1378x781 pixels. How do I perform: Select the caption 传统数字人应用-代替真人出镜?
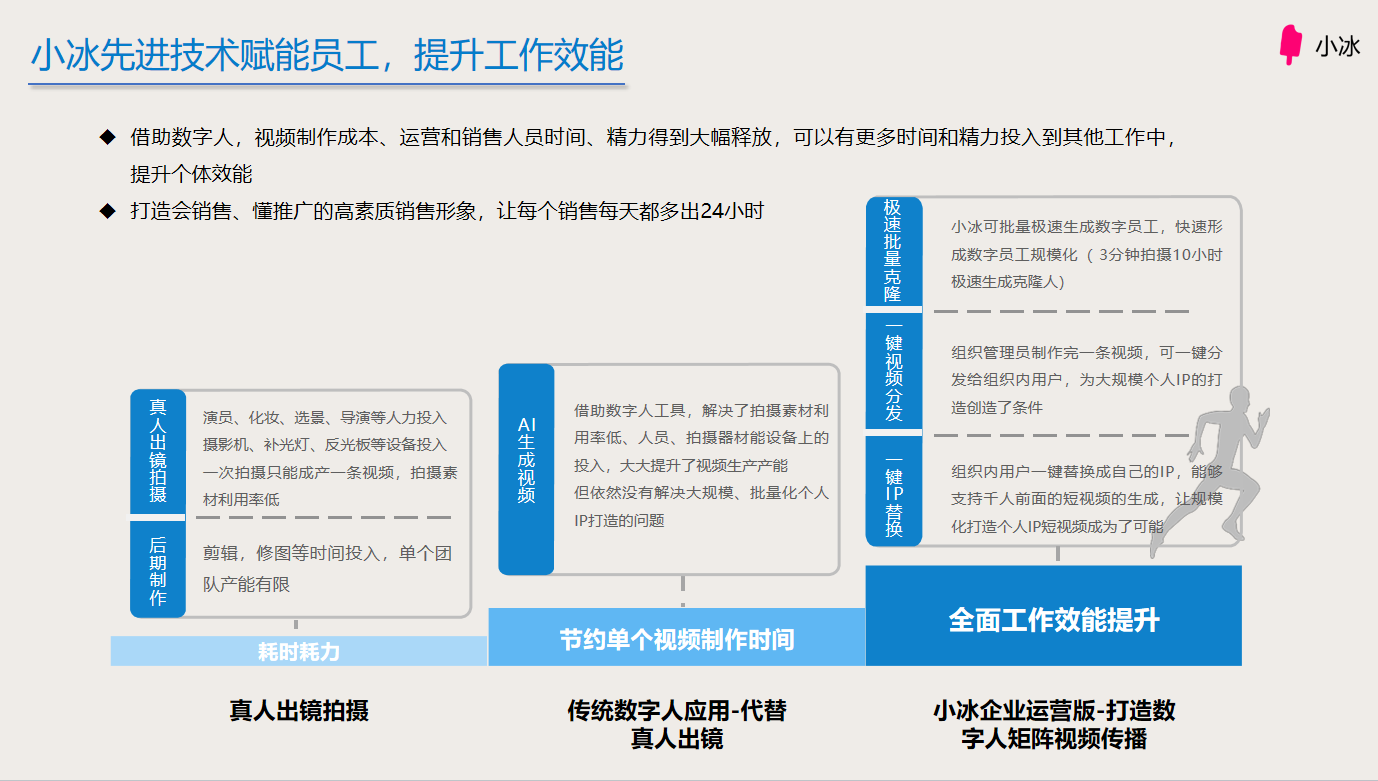point(677,725)
